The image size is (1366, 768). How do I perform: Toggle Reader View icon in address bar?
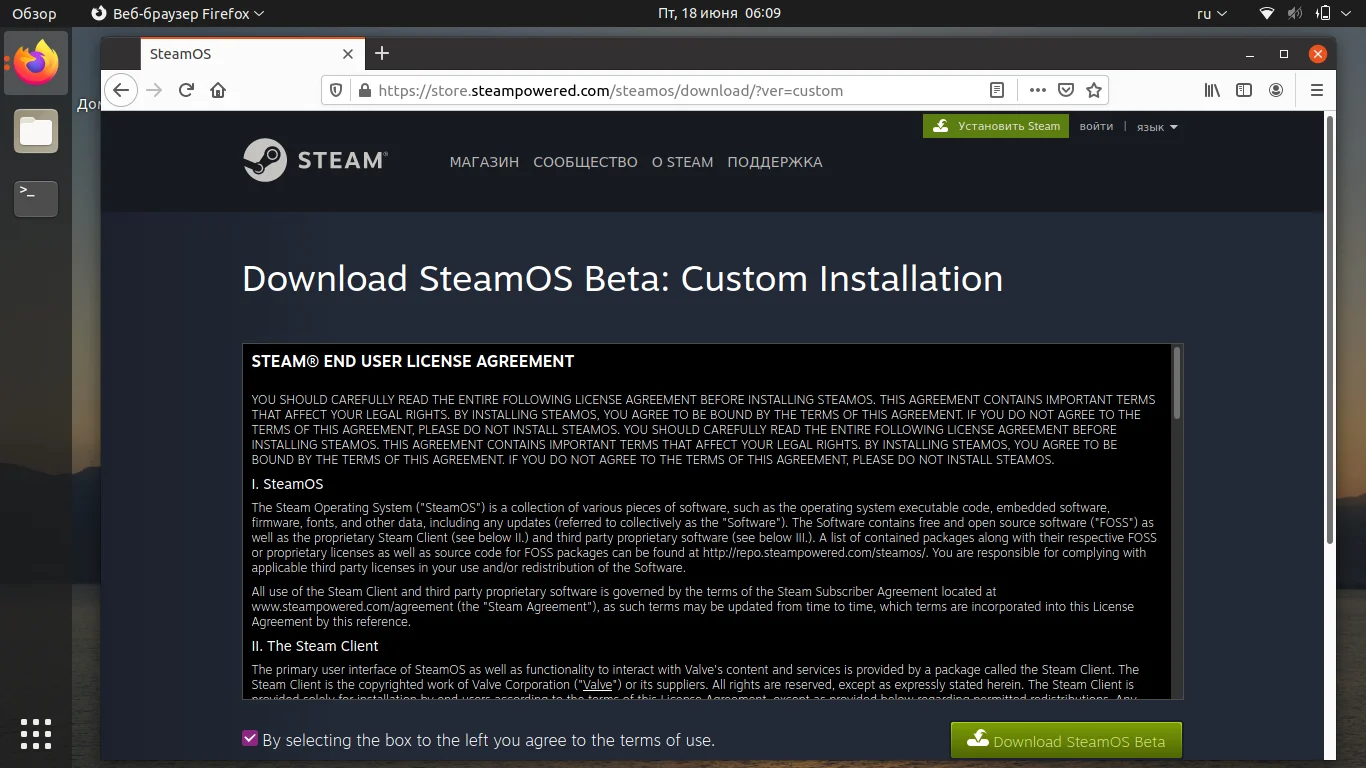(997, 90)
